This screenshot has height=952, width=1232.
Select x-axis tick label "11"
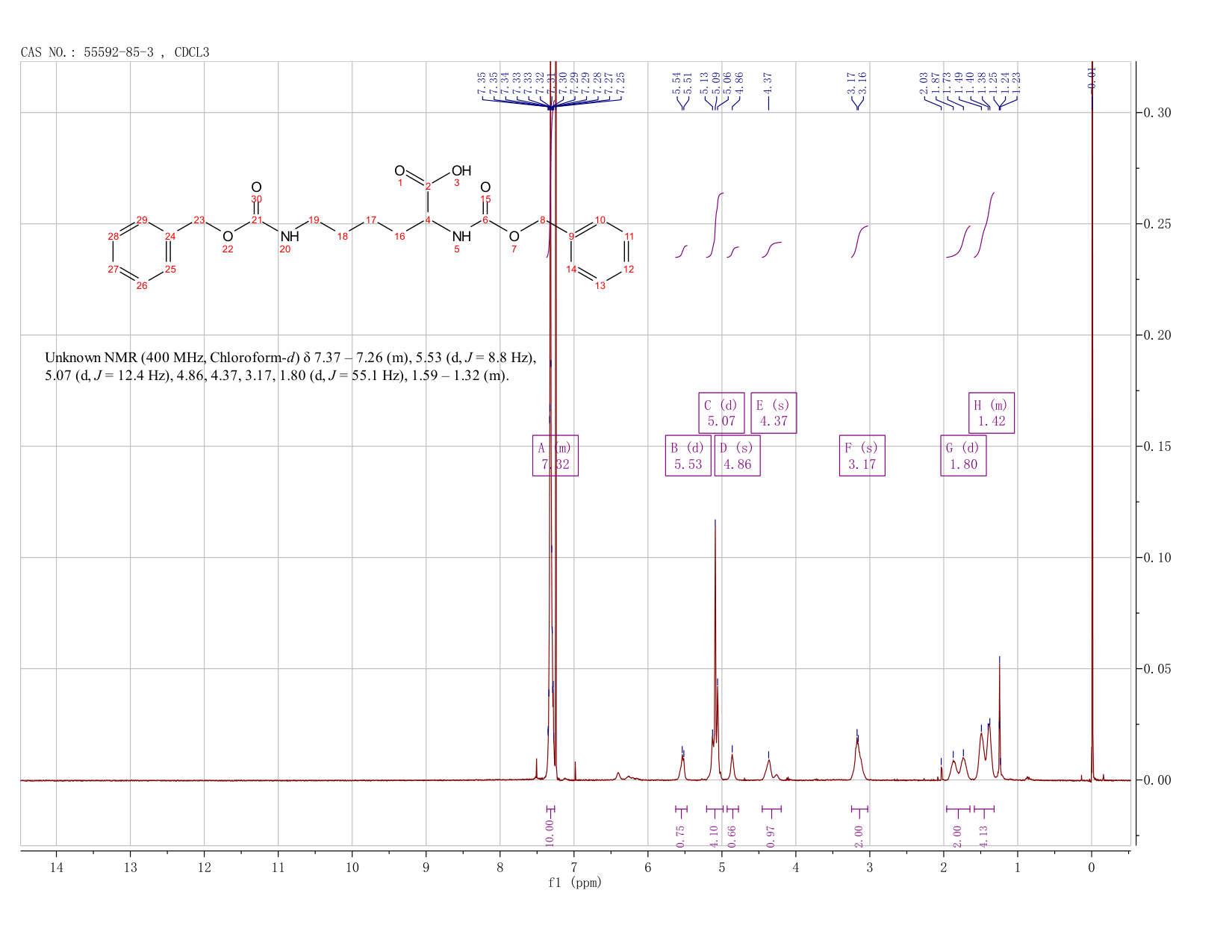(x=278, y=868)
